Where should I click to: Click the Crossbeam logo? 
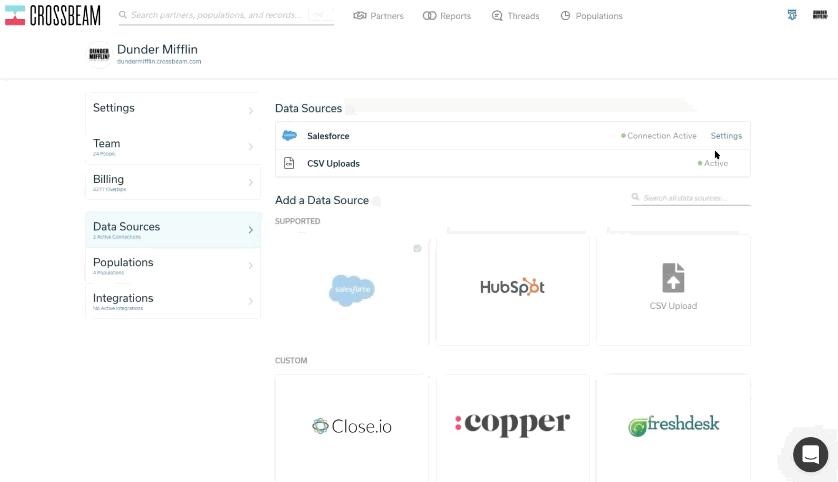53,15
